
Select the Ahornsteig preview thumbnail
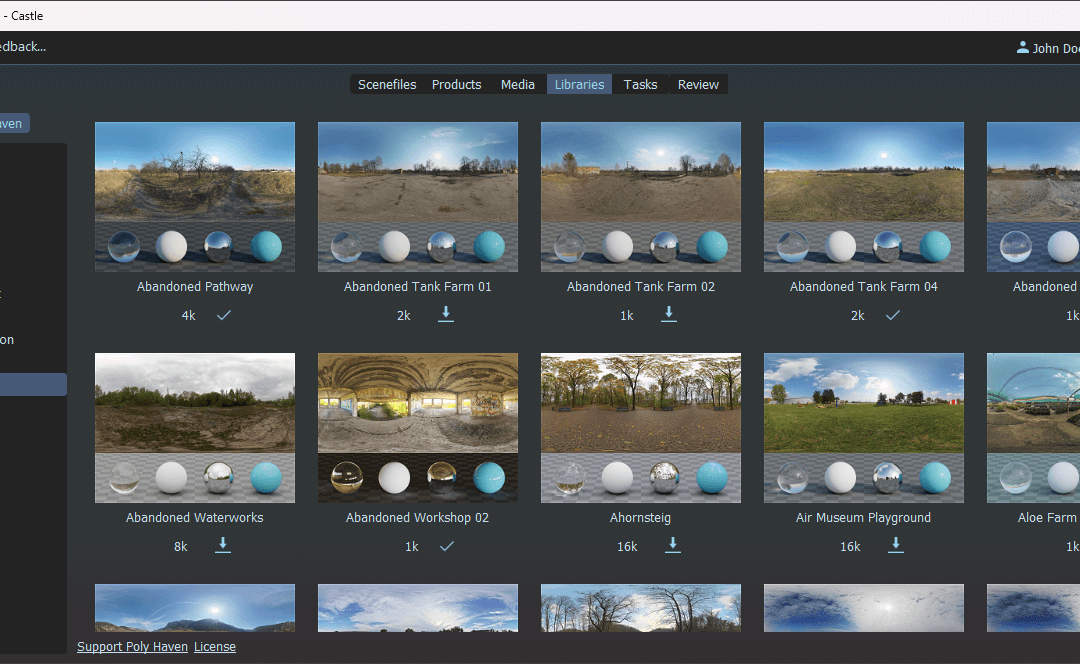tap(641, 427)
